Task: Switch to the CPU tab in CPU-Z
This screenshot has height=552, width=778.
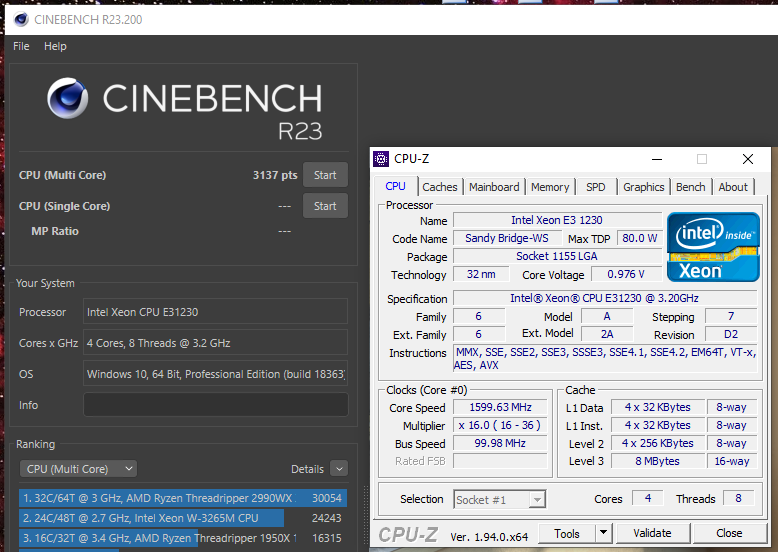Action: (395, 186)
